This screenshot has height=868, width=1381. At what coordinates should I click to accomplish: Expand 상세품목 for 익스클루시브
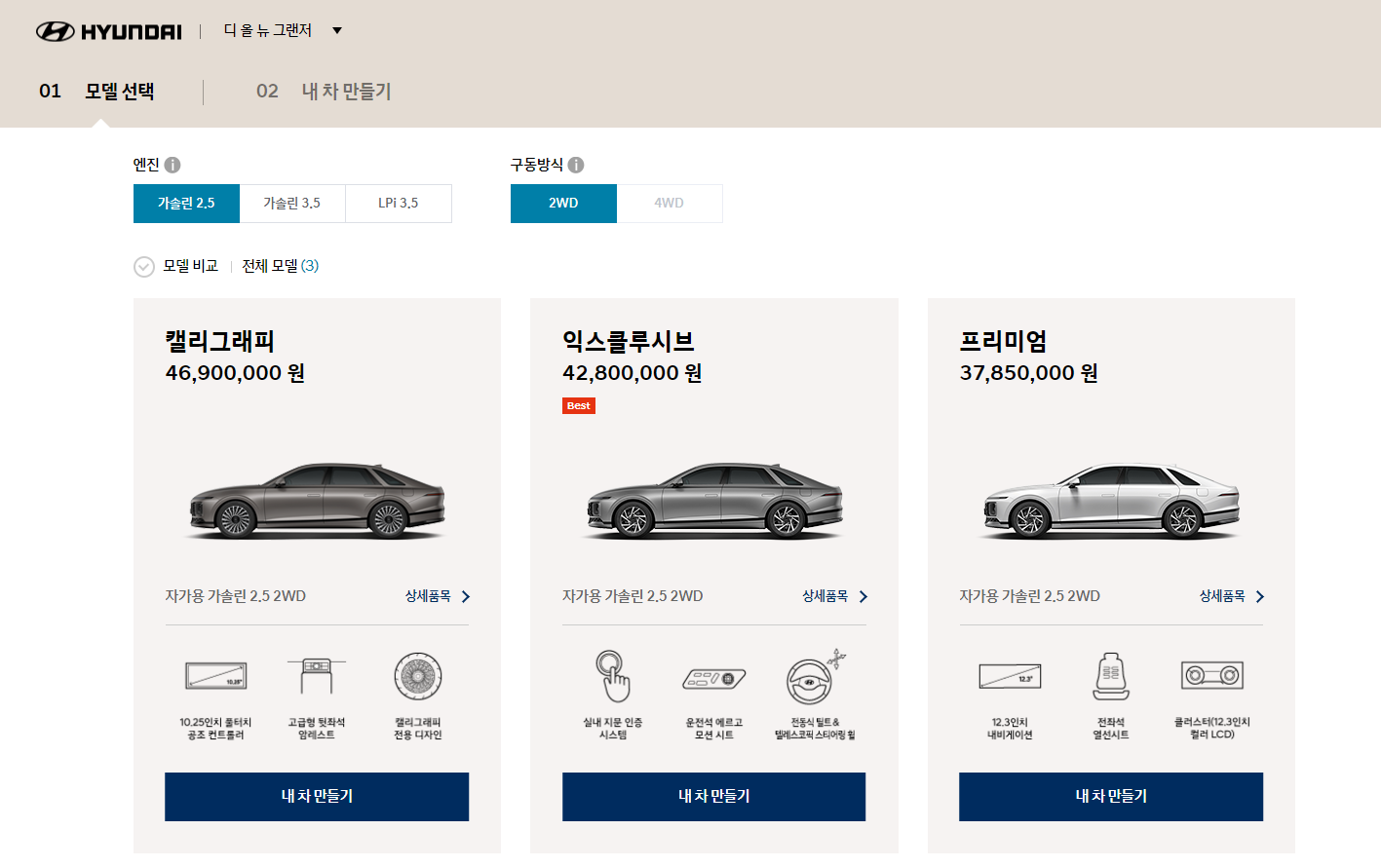834,596
